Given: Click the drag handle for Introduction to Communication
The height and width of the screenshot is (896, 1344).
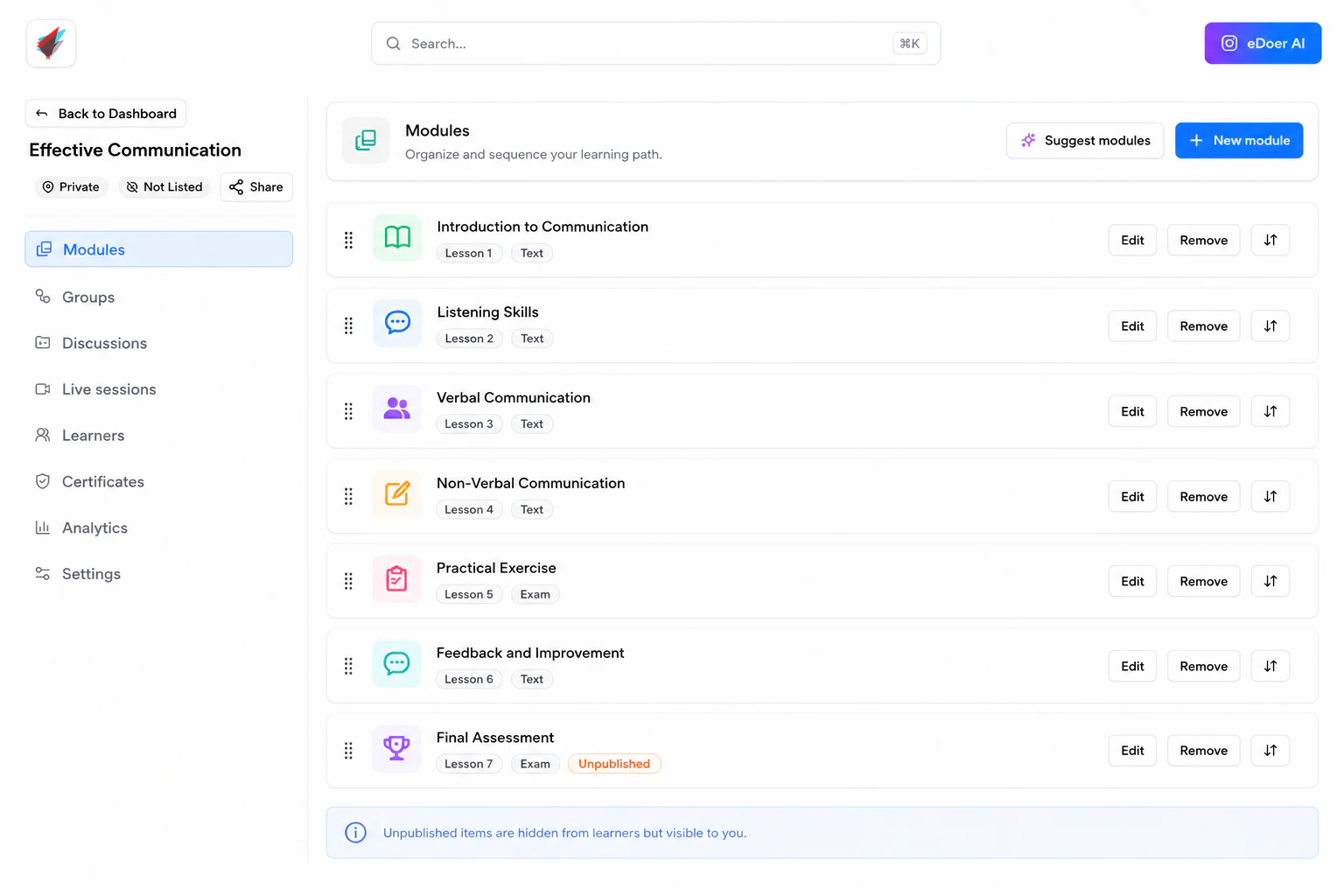Looking at the screenshot, I should pyautogui.click(x=348, y=240).
